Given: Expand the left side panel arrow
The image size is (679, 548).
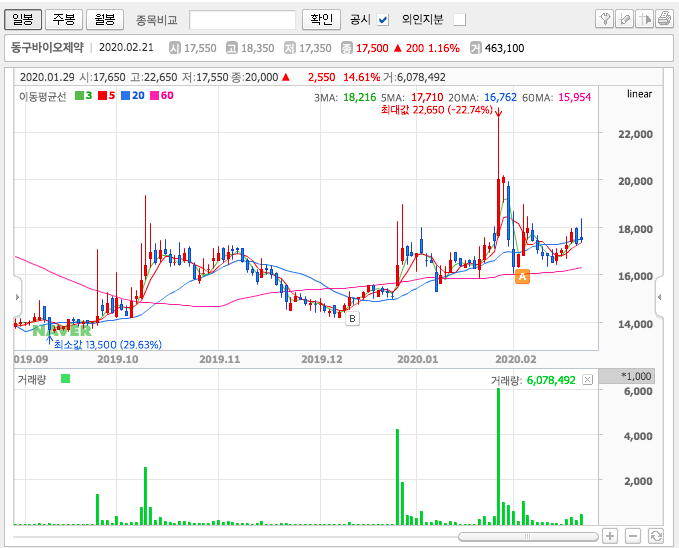Looking at the screenshot, I should 17,297.
